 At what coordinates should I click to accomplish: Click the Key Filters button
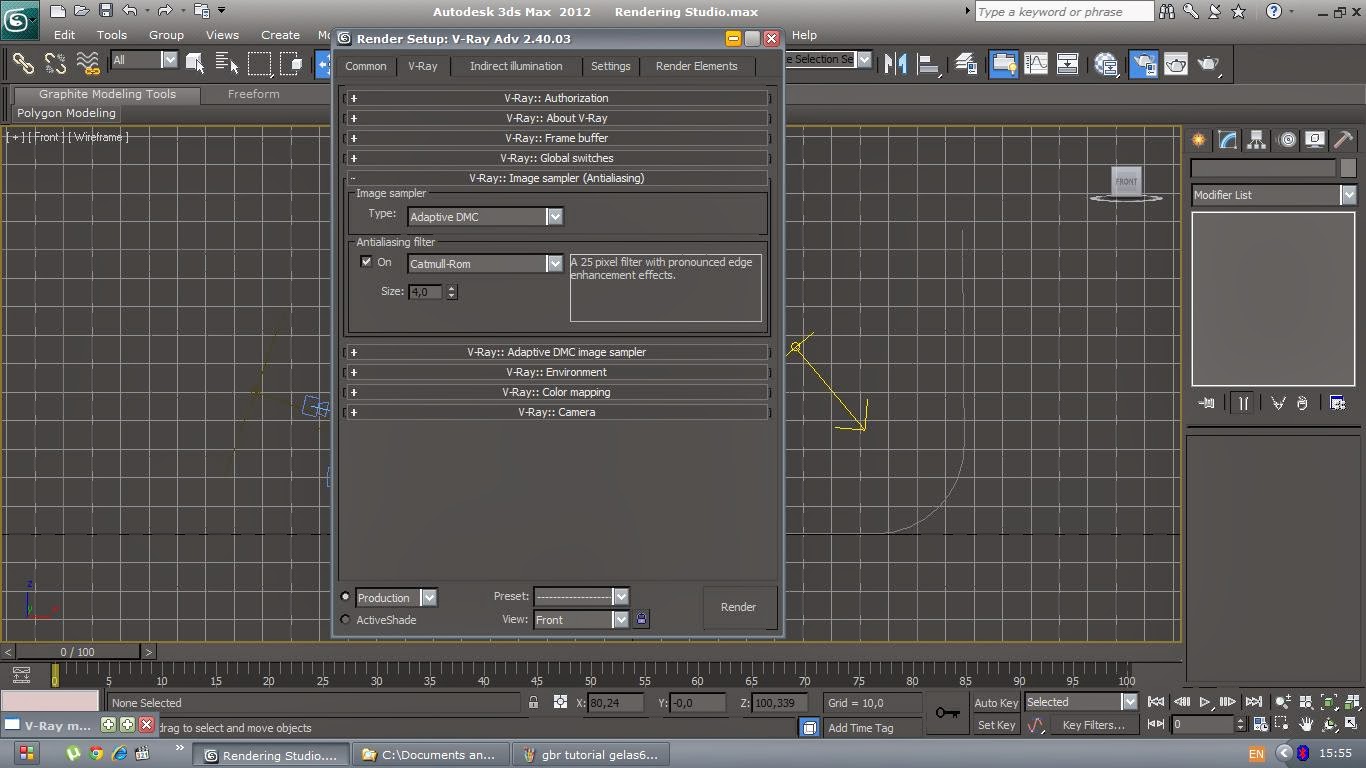[x=1093, y=725]
